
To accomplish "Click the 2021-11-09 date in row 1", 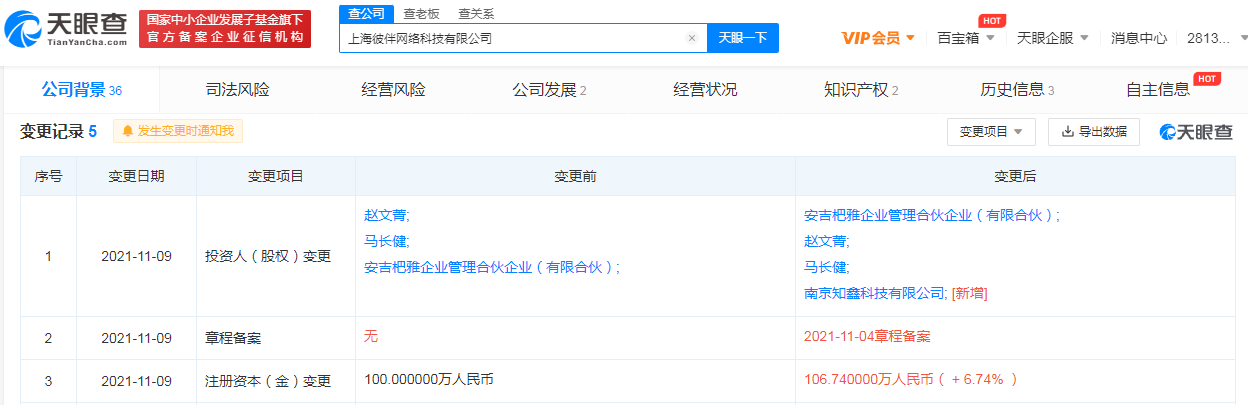I will 137,256.
